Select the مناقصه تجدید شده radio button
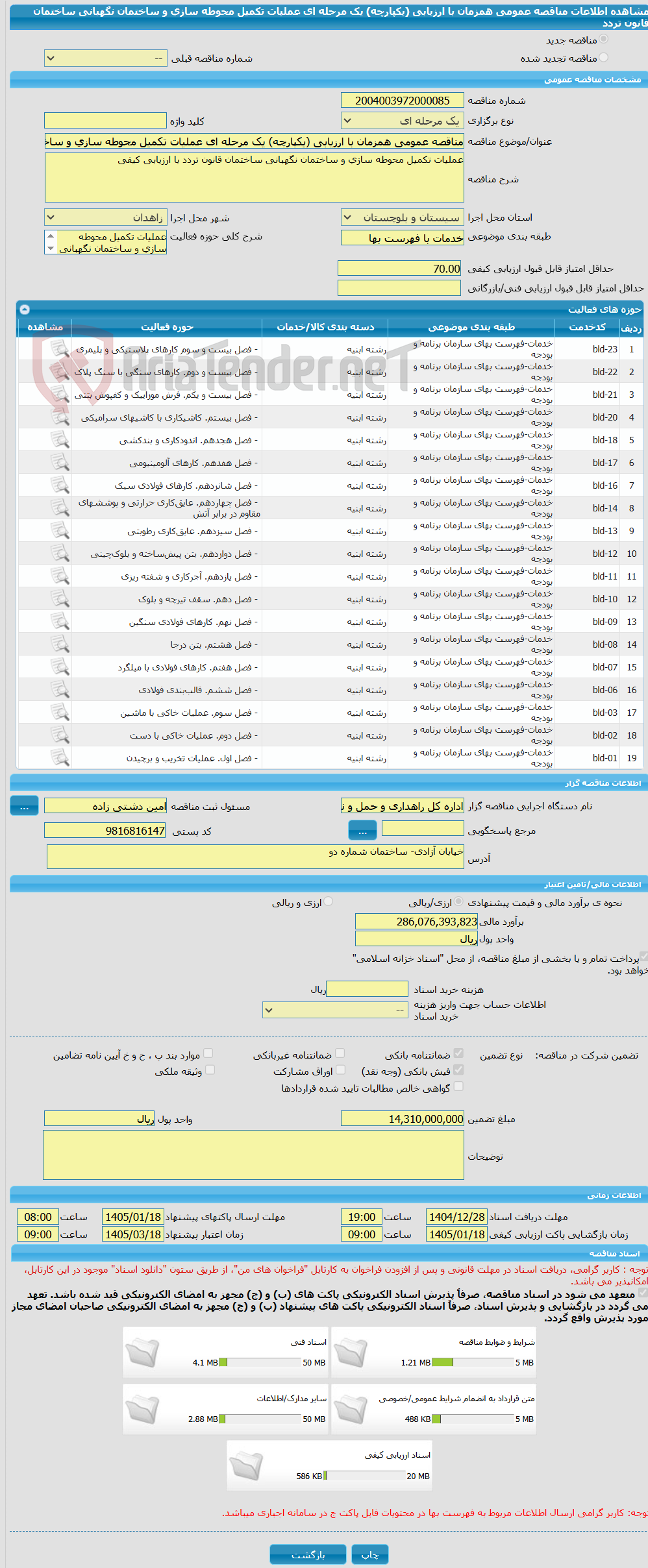The height and width of the screenshot is (1568, 648). coord(604,58)
